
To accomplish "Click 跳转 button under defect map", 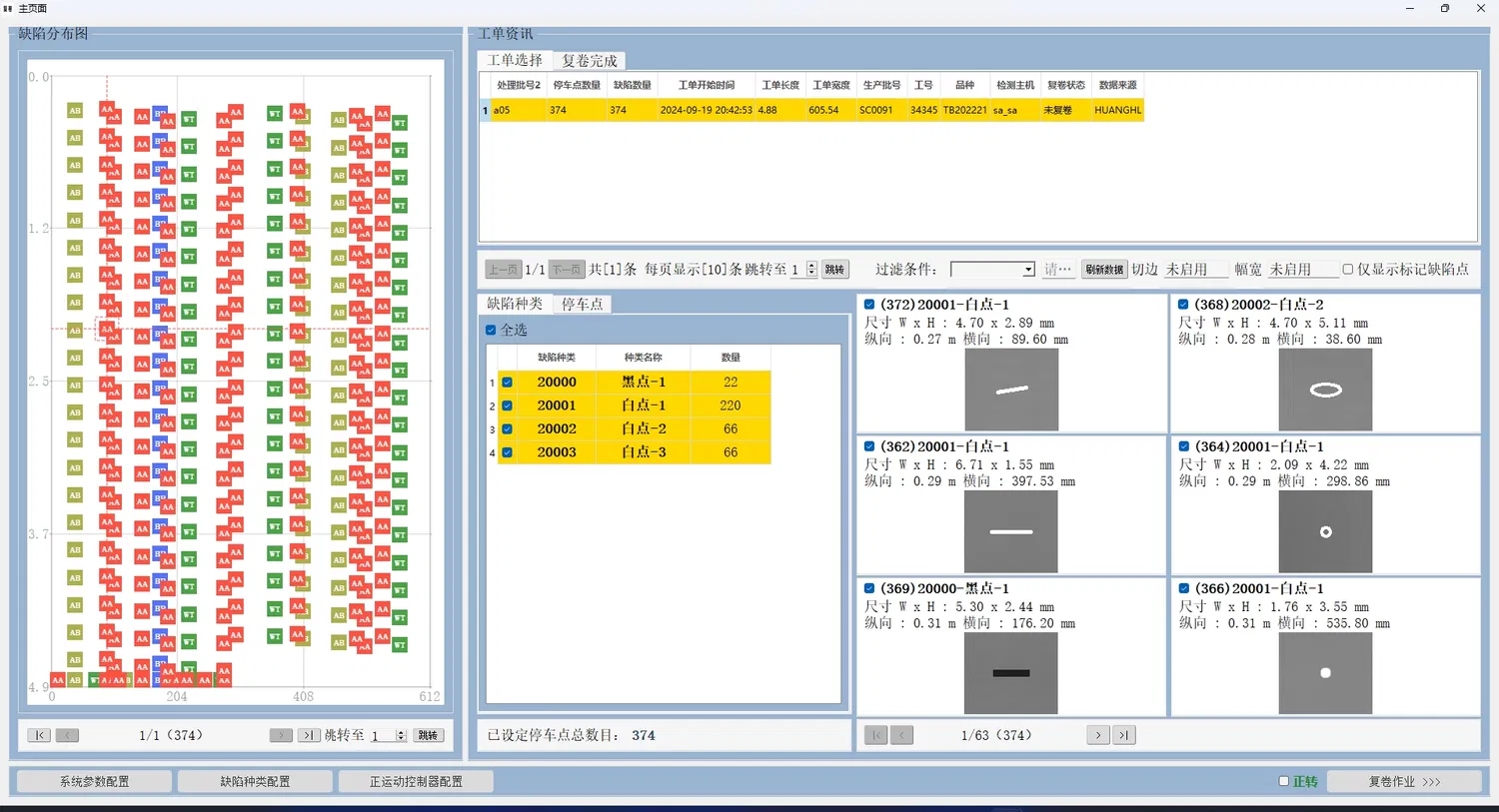I will point(428,735).
